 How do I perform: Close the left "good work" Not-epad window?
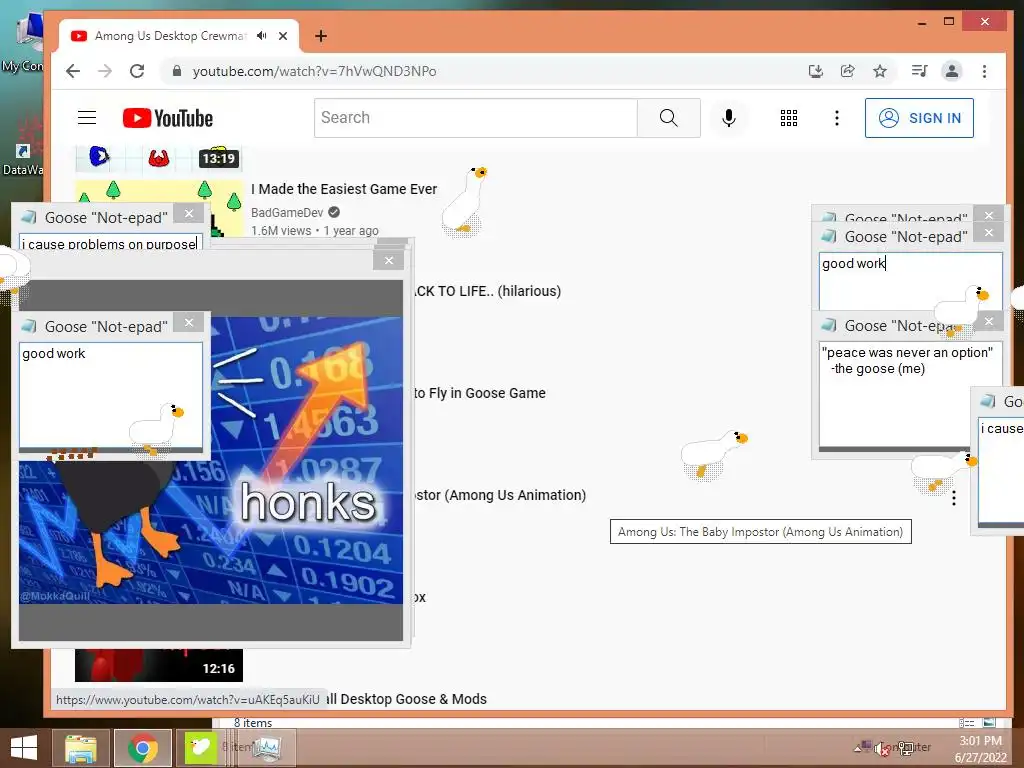(189, 322)
